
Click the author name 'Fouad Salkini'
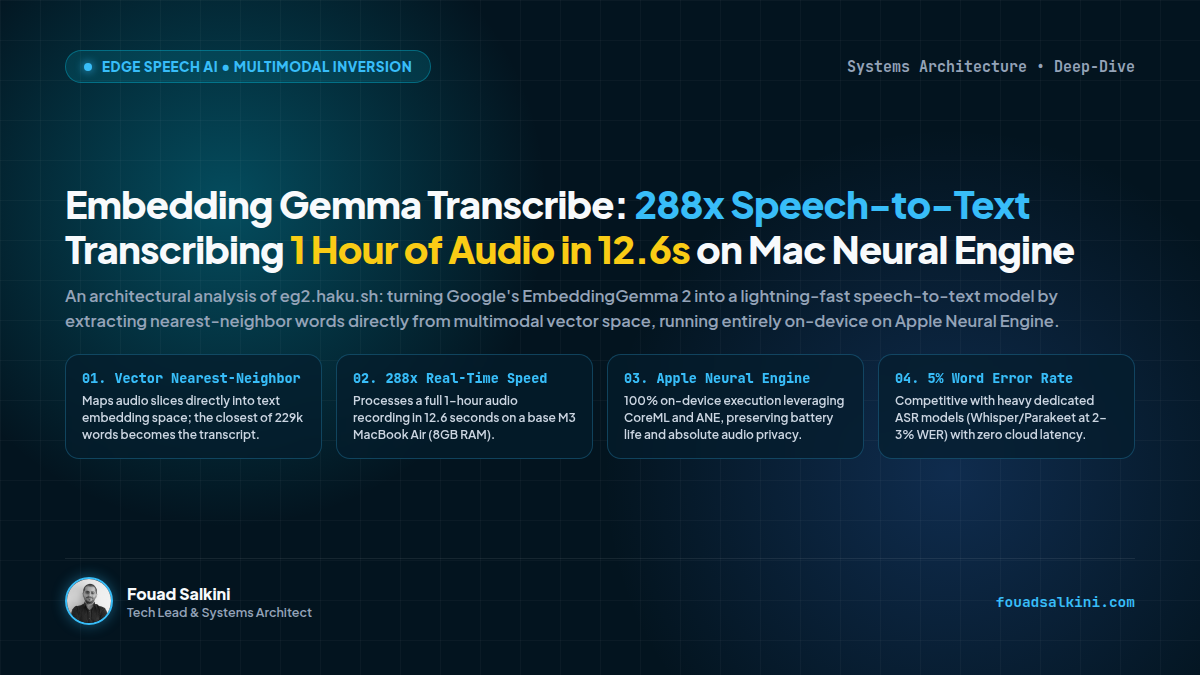[x=179, y=594]
